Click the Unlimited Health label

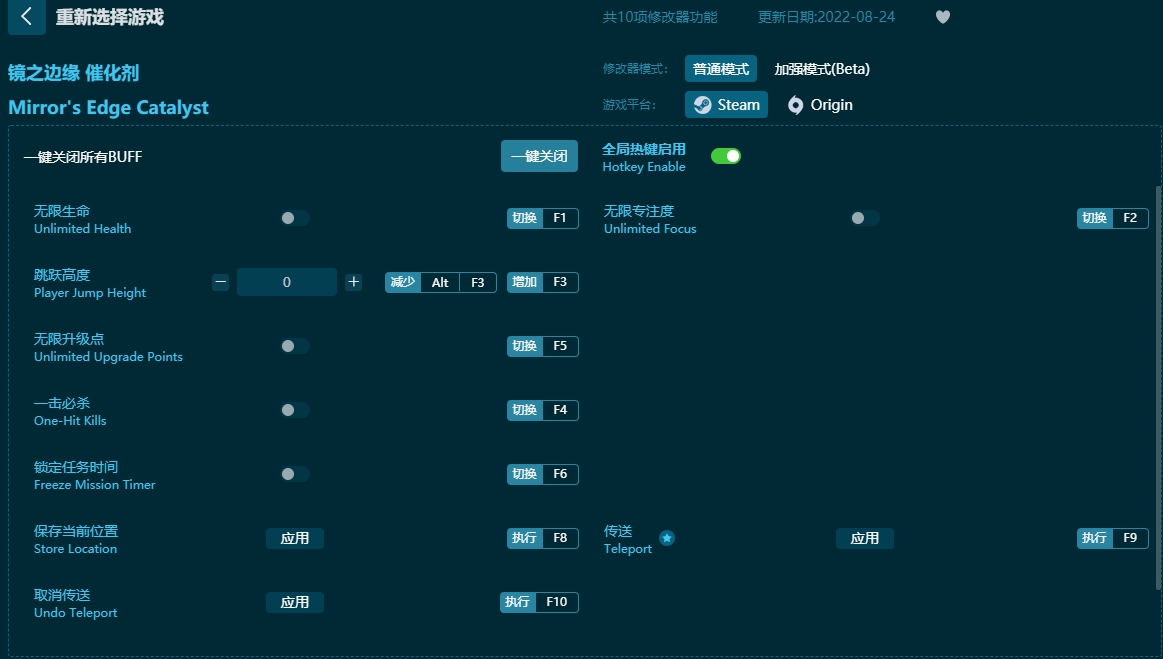pos(82,229)
